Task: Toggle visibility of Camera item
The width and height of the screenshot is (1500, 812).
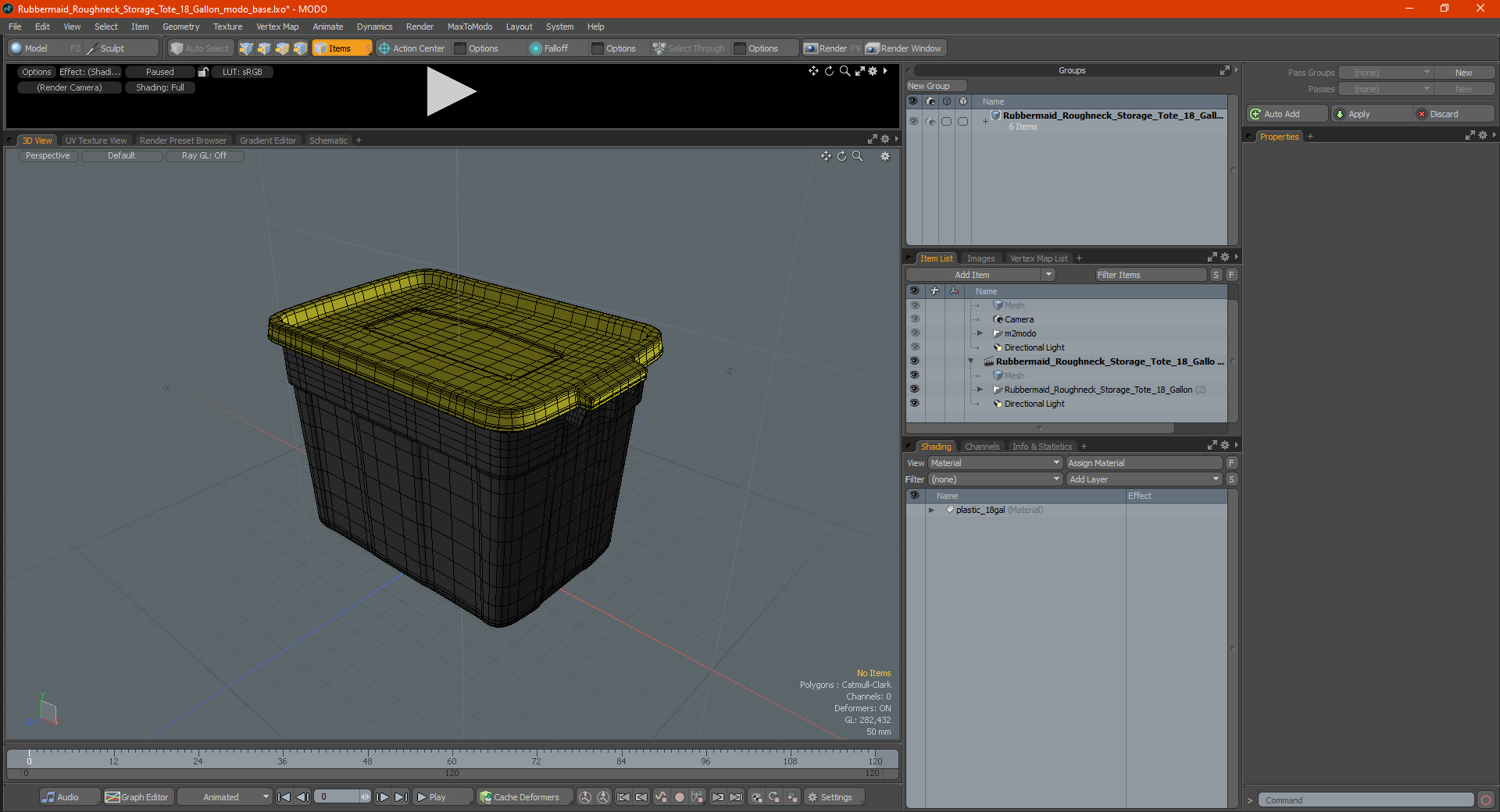Action: (x=914, y=319)
